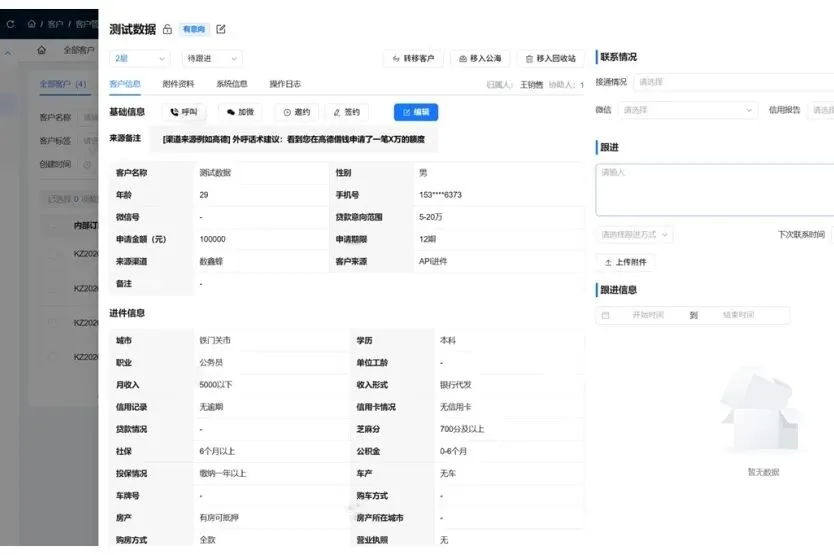Click the home icon in the breadcrumb
This screenshot has height=555, width=834.
[31, 24]
